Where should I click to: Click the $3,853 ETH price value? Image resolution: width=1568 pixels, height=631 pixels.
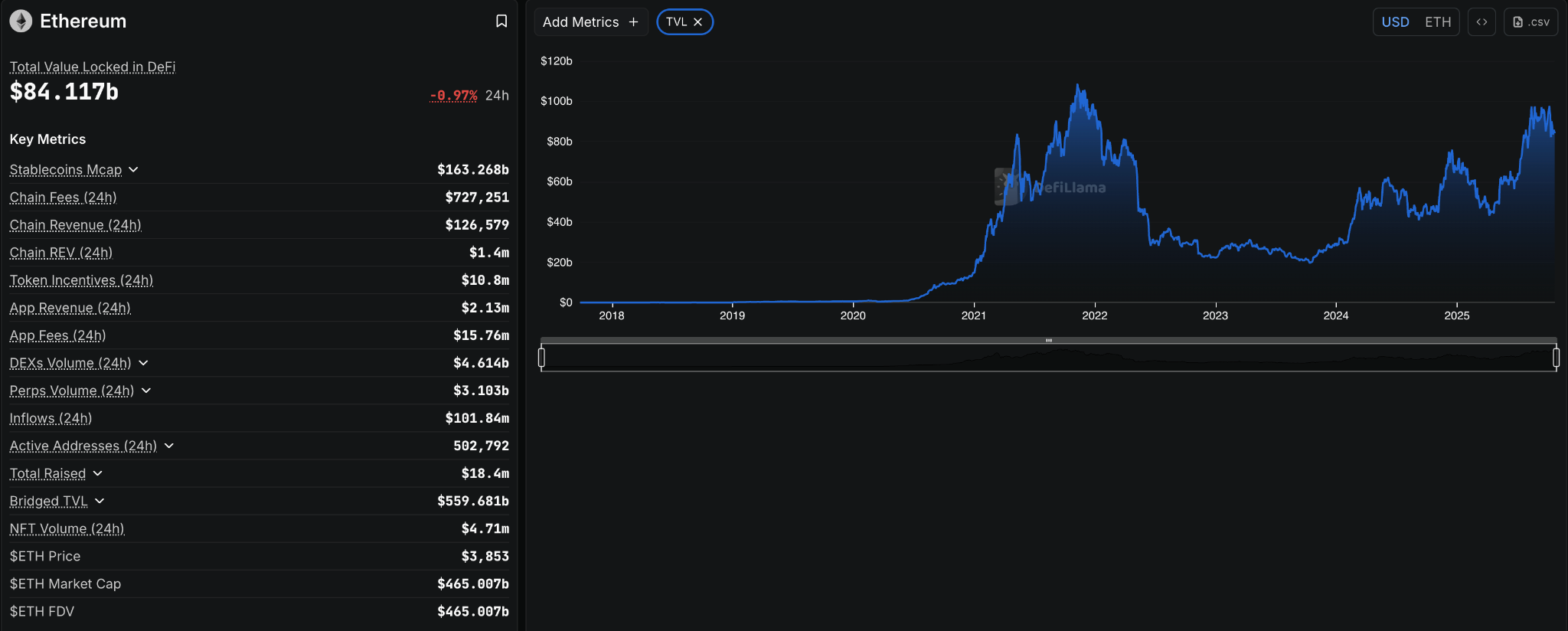(485, 556)
